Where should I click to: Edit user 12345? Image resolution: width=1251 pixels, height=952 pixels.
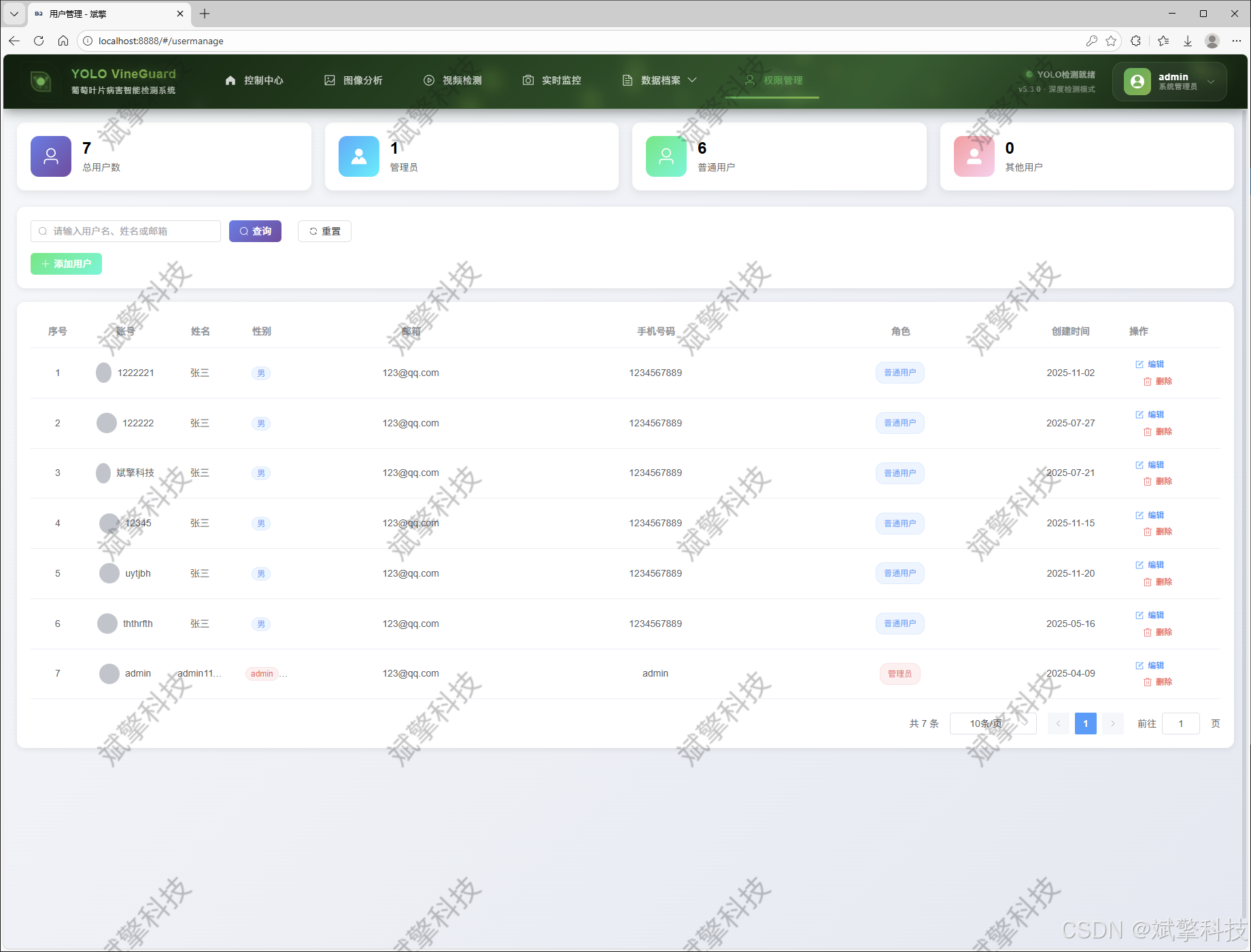pos(1150,515)
